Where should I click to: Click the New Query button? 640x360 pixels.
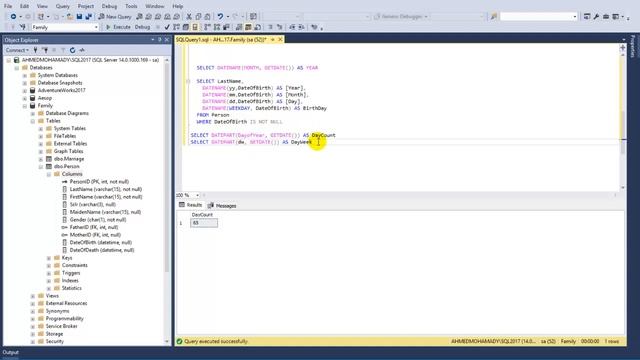[115, 16]
